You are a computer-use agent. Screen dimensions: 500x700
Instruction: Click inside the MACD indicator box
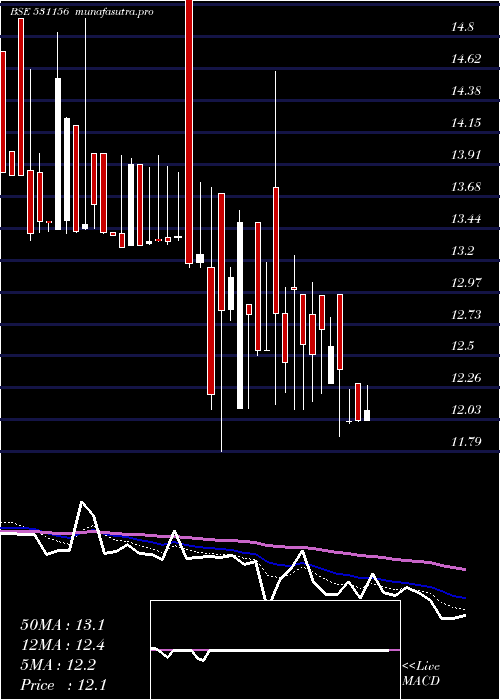pos(275,650)
